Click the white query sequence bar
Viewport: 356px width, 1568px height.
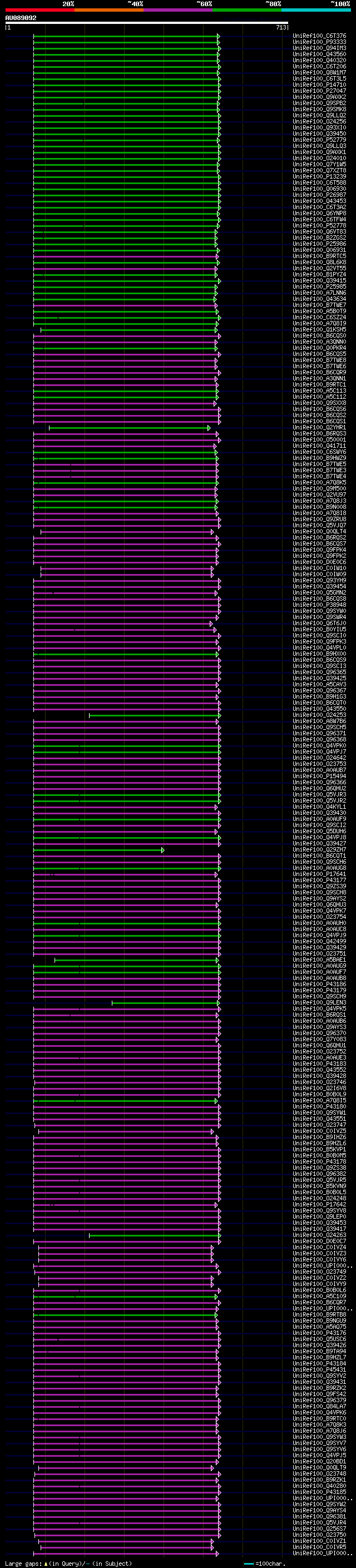[x=146, y=22]
